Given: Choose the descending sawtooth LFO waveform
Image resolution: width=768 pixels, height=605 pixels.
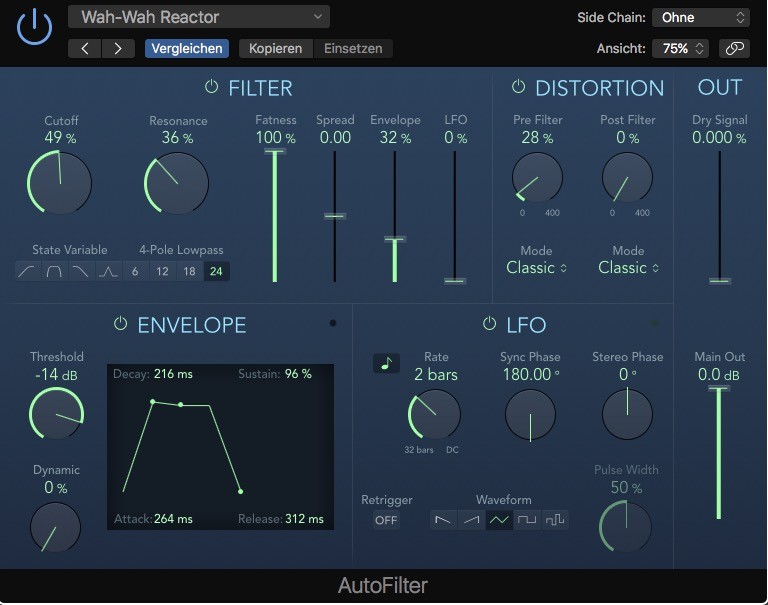Looking at the screenshot, I should pos(443,519).
